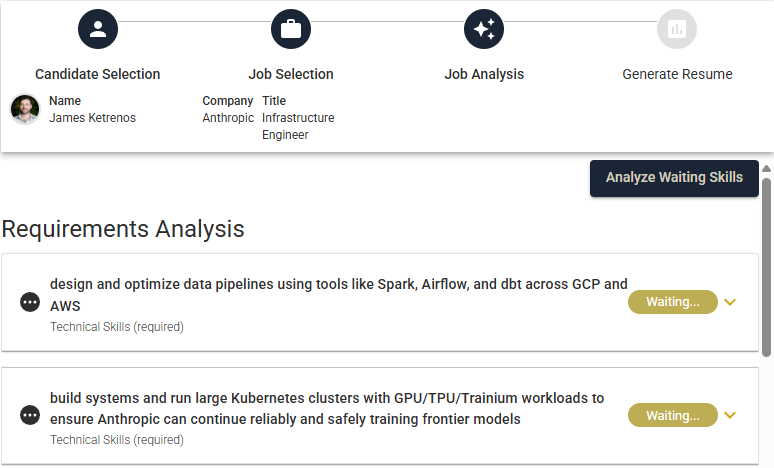This screenshot has height=468, width=774.
Task: Click the Waiting status on Kubernetes requirement
Action: (672, 415)
